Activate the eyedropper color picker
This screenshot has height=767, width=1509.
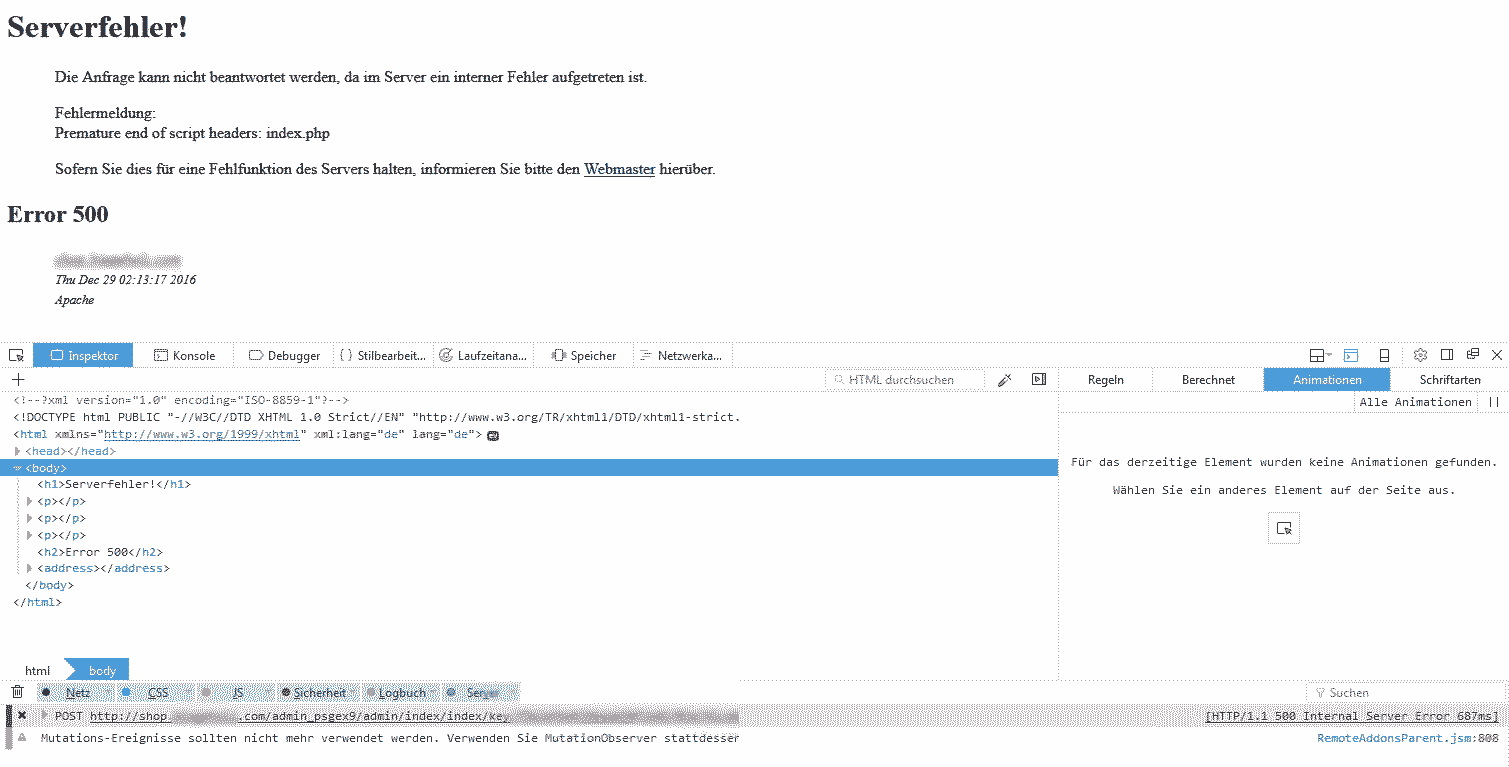[x=1004, y=379]
